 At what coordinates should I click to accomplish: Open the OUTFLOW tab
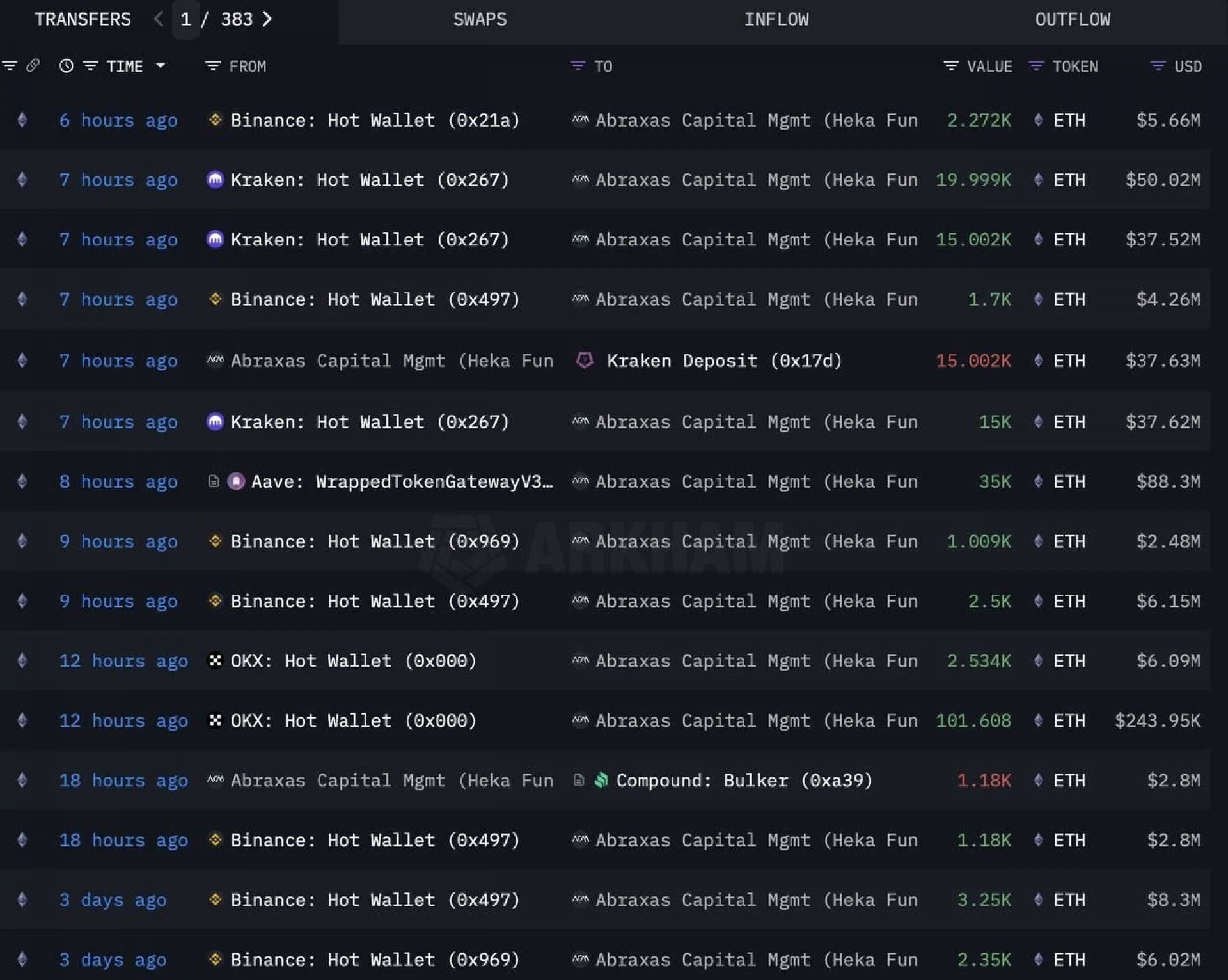pyautogui.click(x=1073, y=20)
